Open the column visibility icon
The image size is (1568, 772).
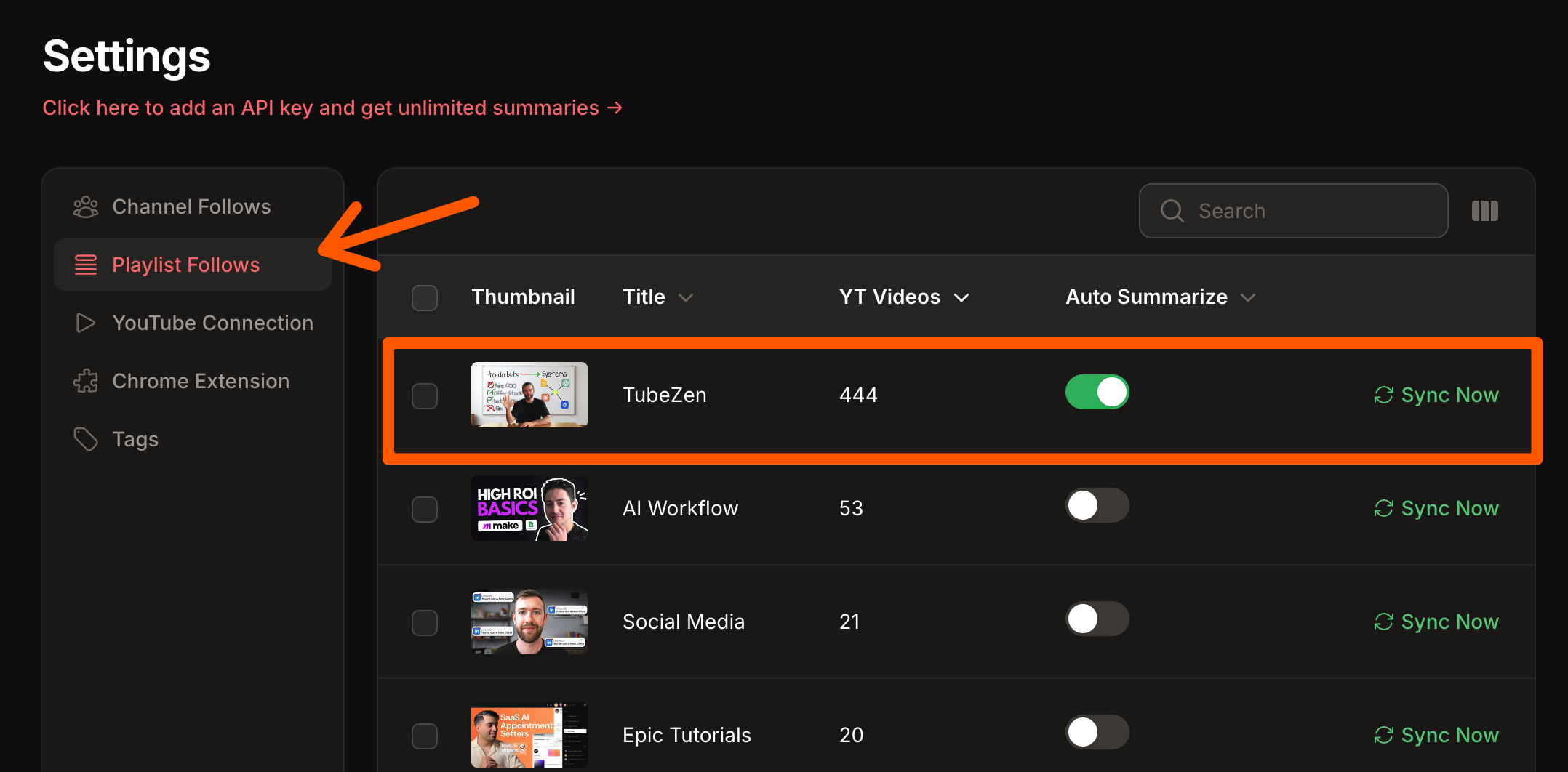point(1485,211)
